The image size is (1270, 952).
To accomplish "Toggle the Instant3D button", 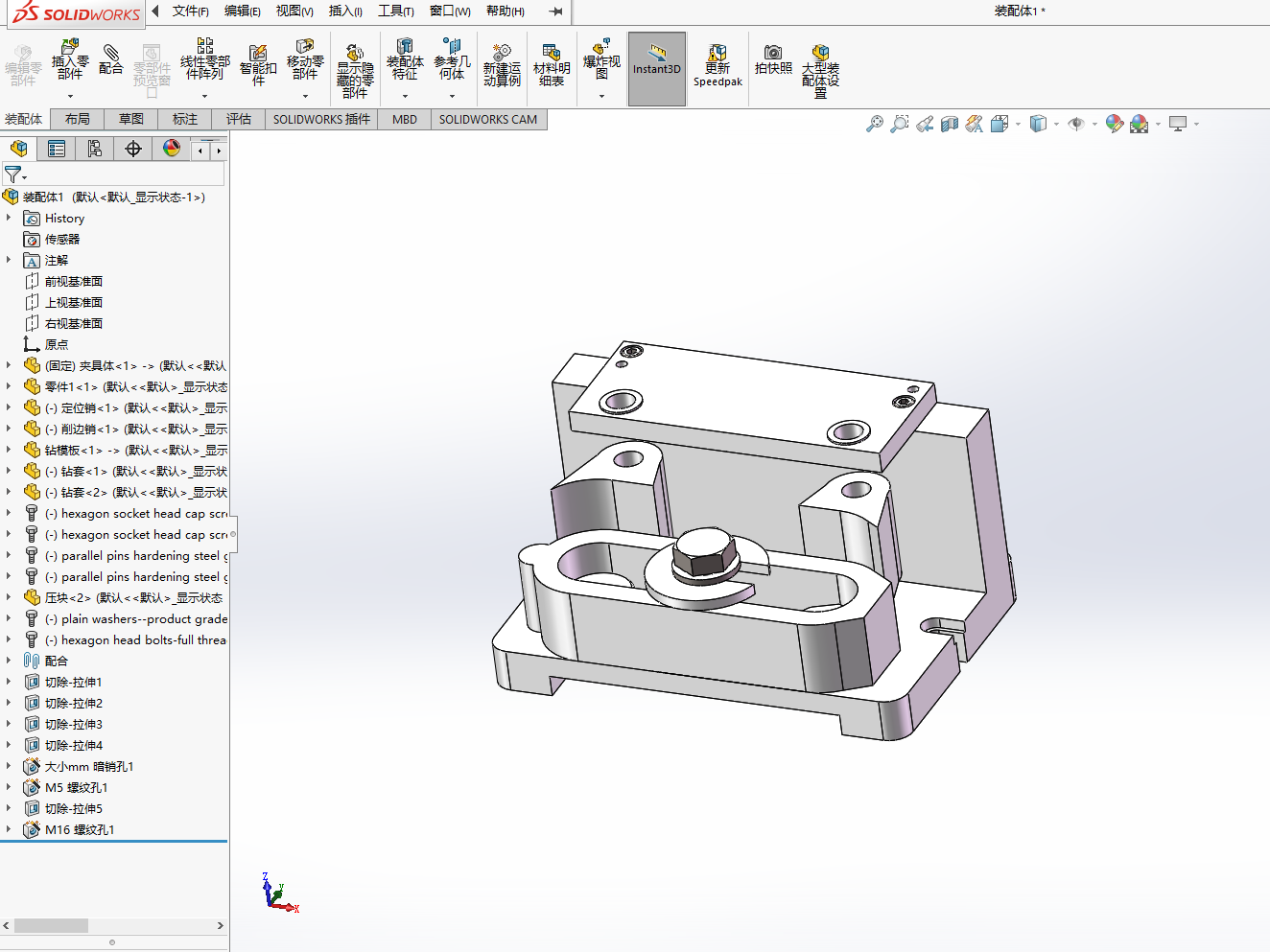I will [657, 69].
